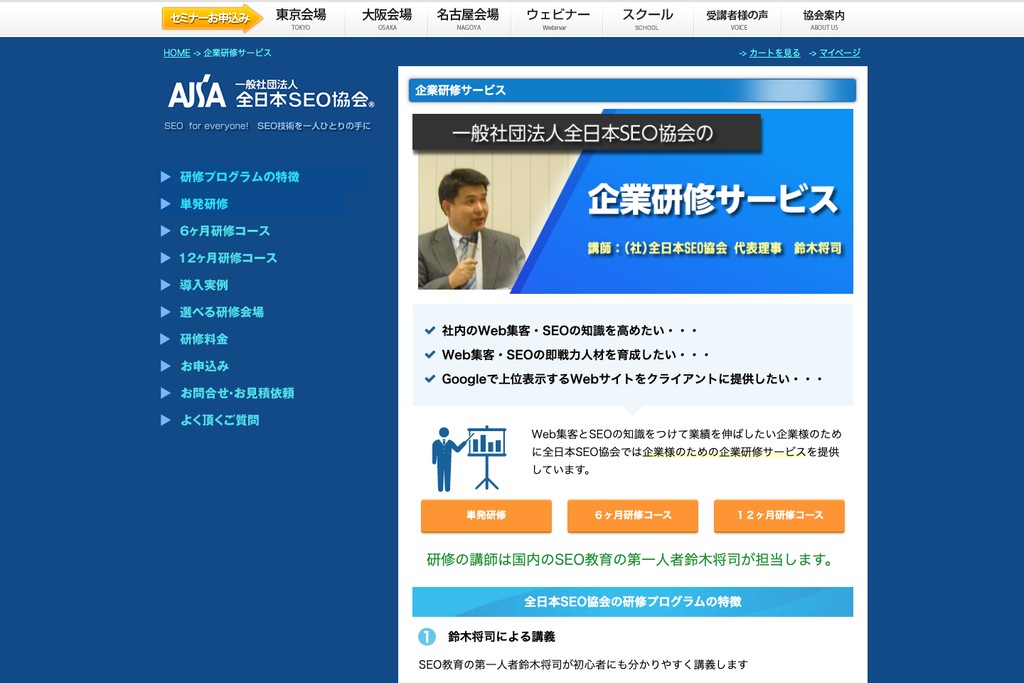Open the 大阪会場 OSAKA menu item
The height and width of the screenshot is (683, 1024).
point(387,19)
